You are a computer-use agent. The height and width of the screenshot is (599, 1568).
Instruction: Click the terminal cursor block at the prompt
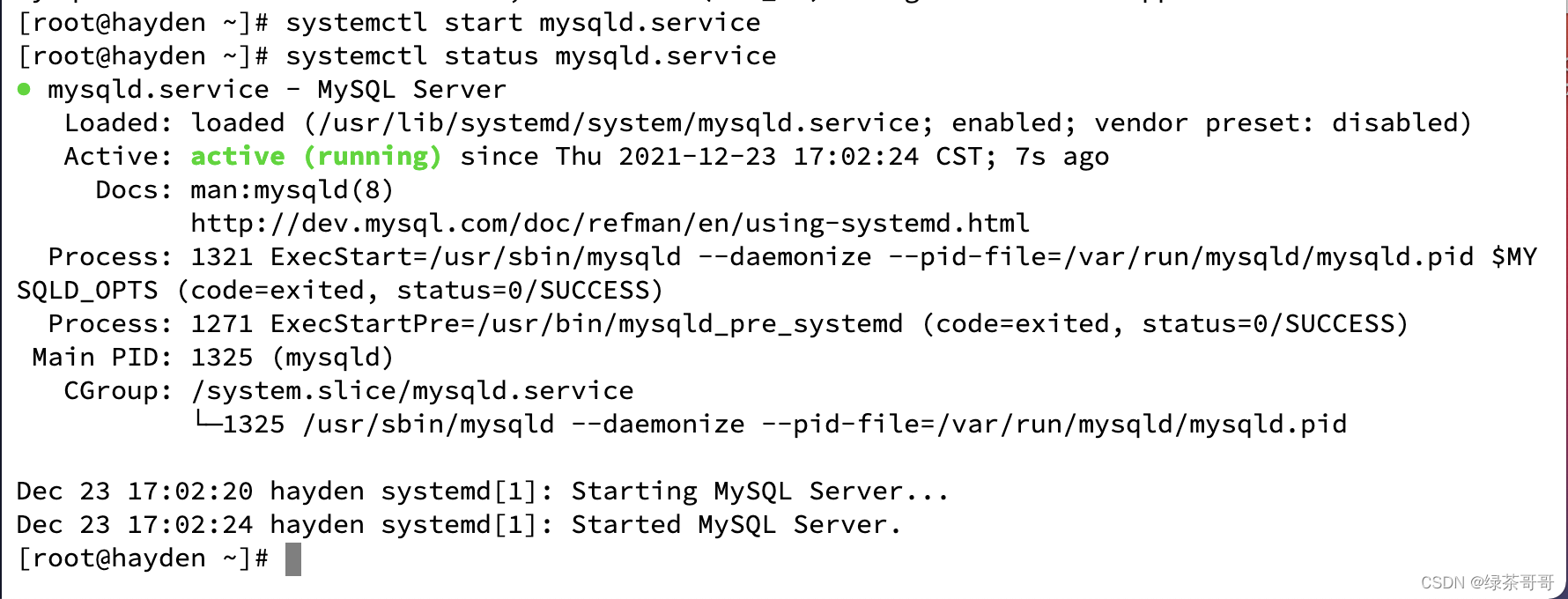click(x=293, y=559)
